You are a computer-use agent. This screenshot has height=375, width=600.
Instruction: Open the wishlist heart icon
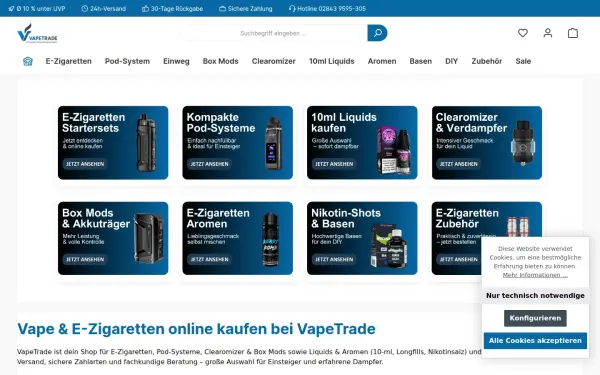(523, 33)
